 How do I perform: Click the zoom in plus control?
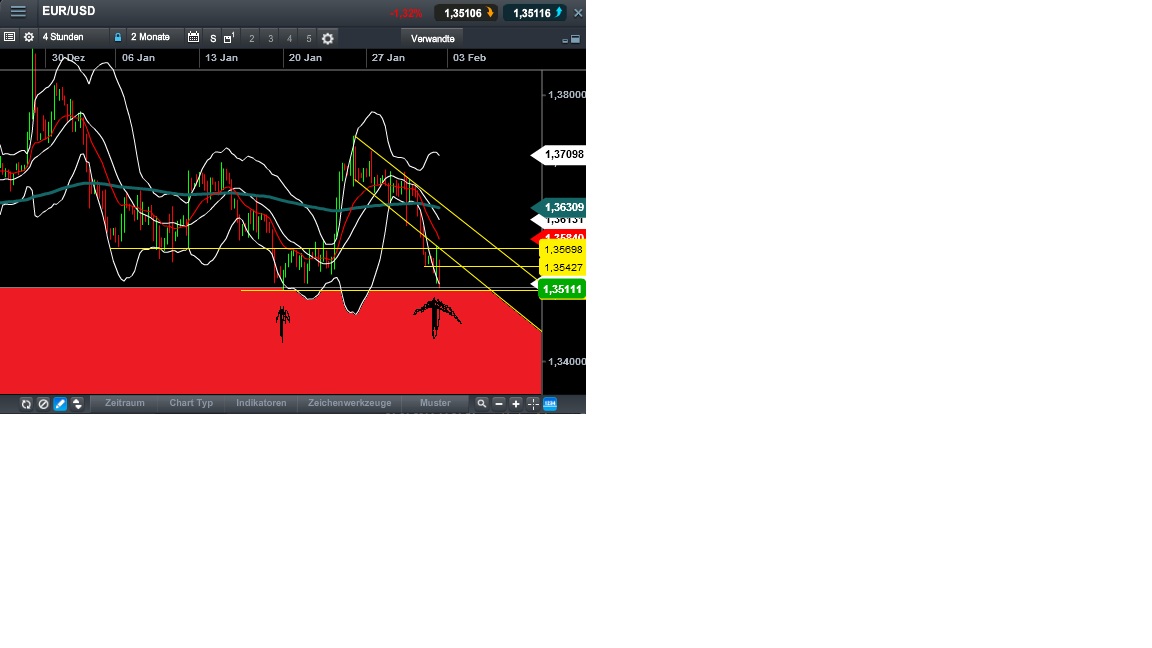click(x=515, y=403)
